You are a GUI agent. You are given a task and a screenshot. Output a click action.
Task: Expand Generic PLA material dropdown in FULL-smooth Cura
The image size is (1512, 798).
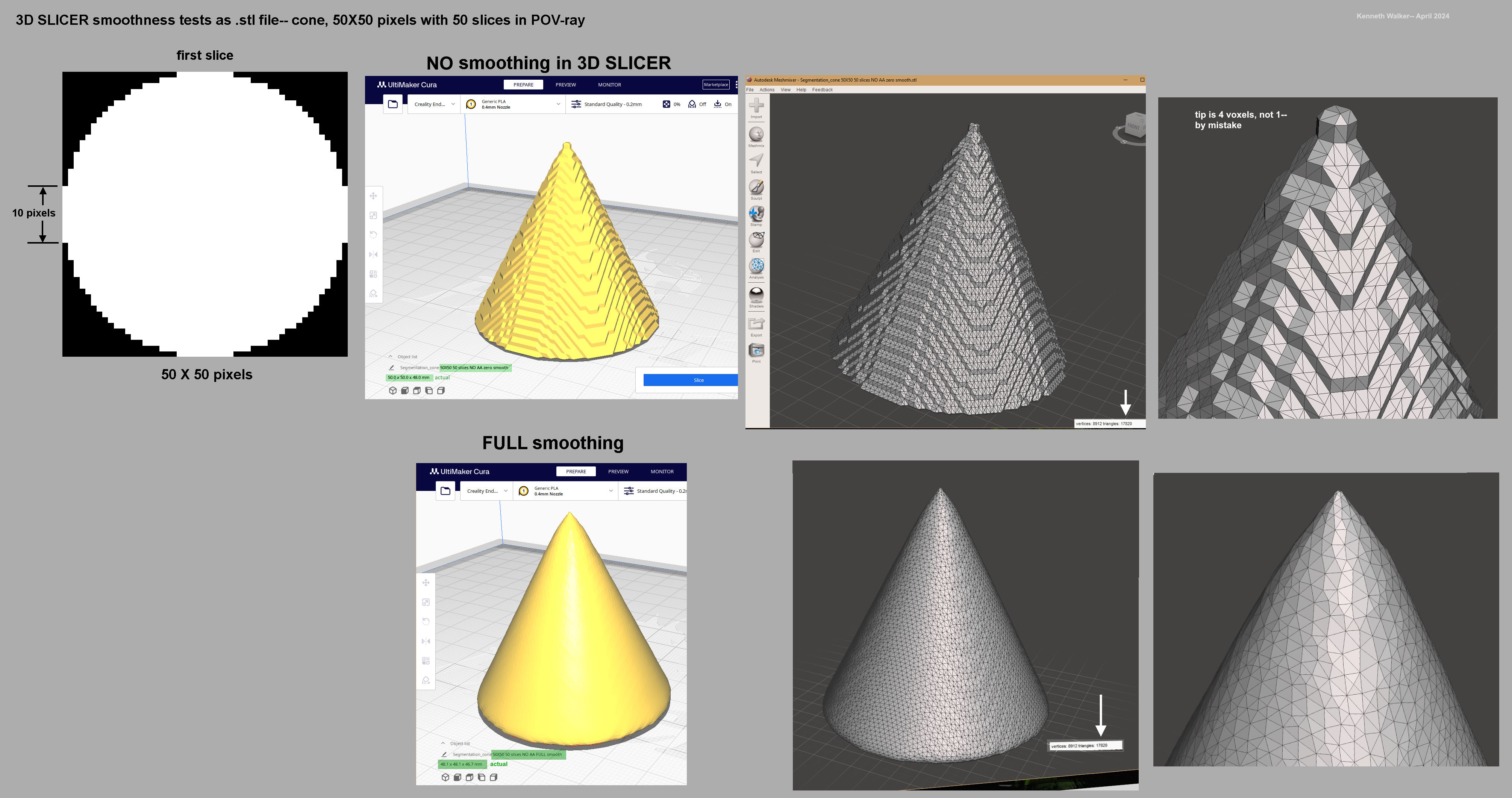(x=566, y=491)
